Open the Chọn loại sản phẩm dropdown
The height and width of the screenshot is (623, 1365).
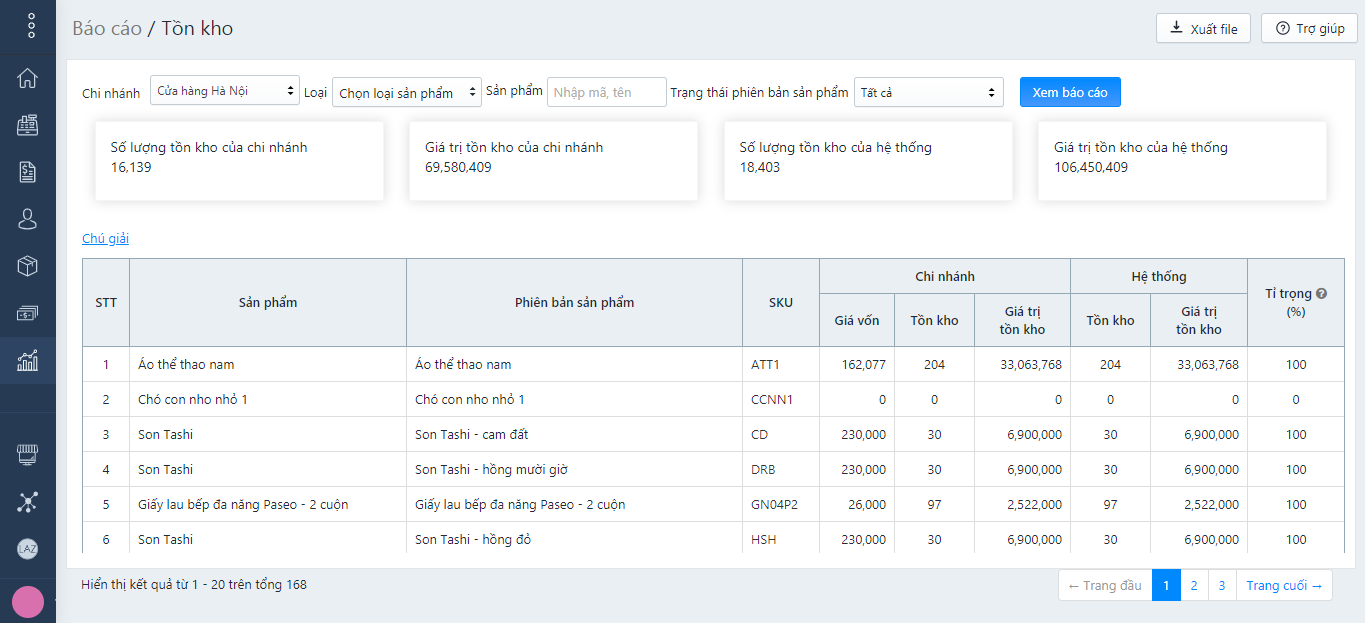click(406, 93)
